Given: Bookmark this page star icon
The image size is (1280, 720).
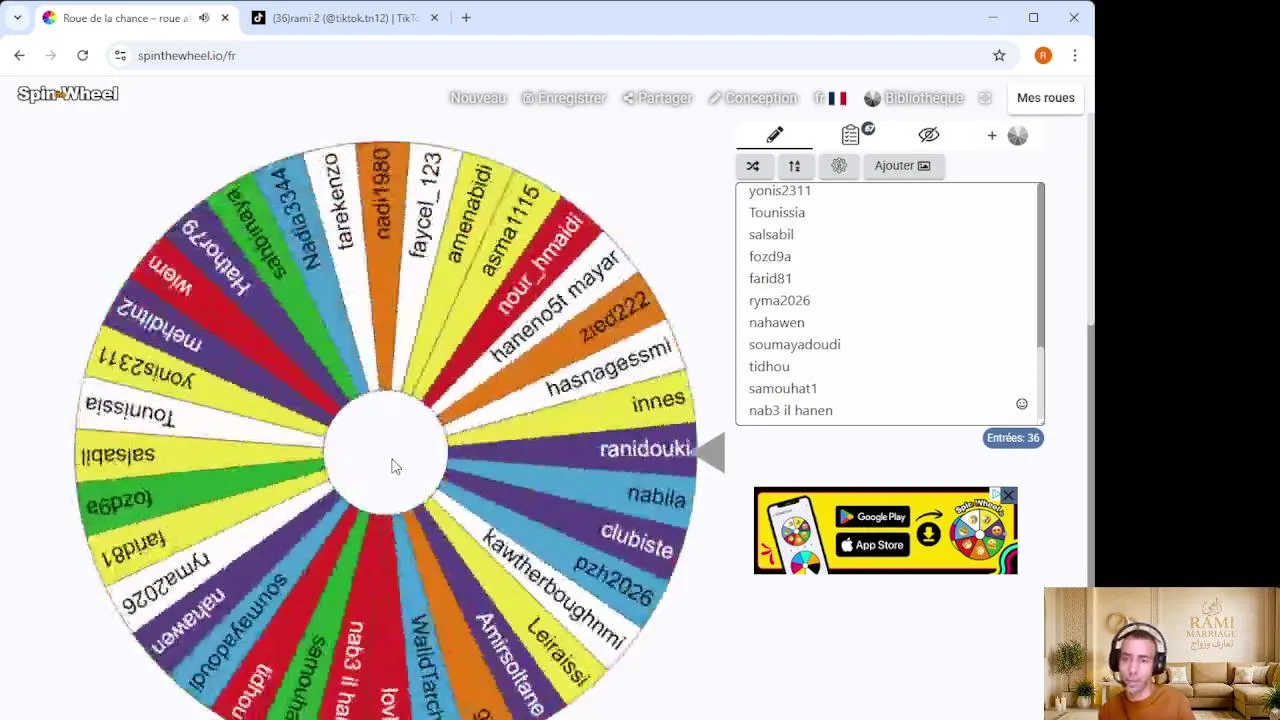Looking at the screenshot, I should click(999, 56).
